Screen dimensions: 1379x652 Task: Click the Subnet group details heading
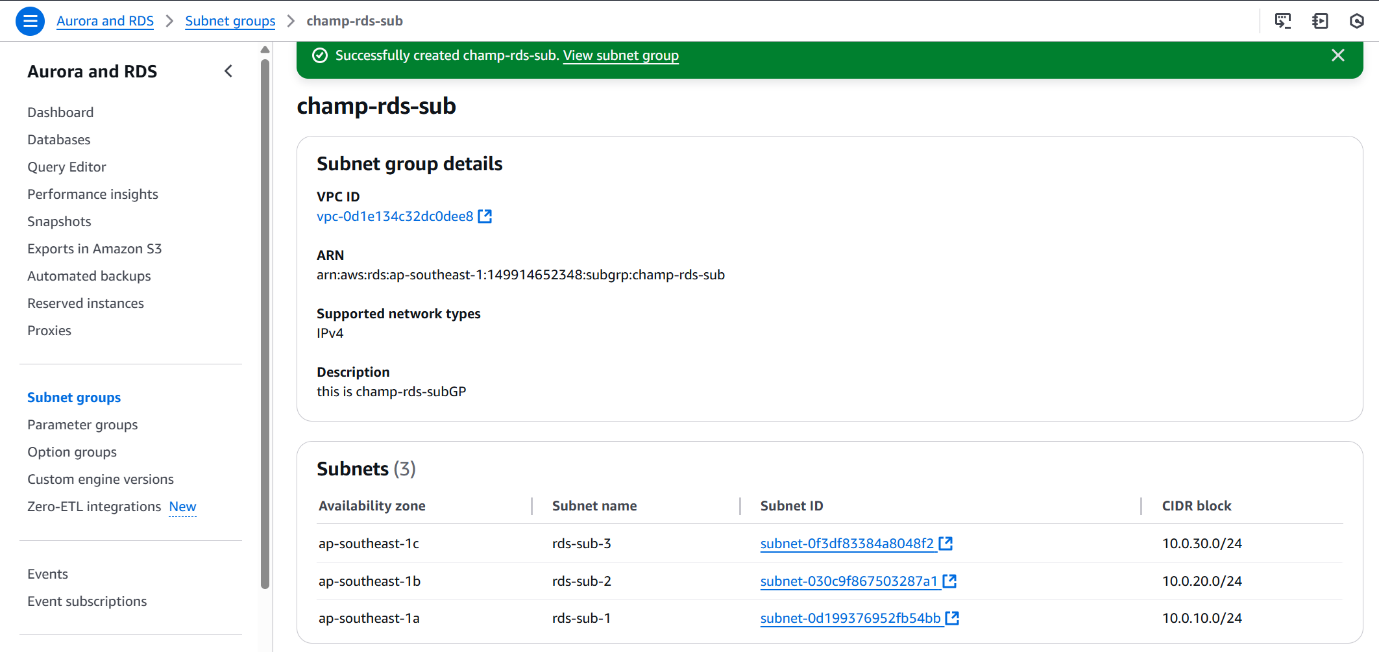tap(410, 164)
